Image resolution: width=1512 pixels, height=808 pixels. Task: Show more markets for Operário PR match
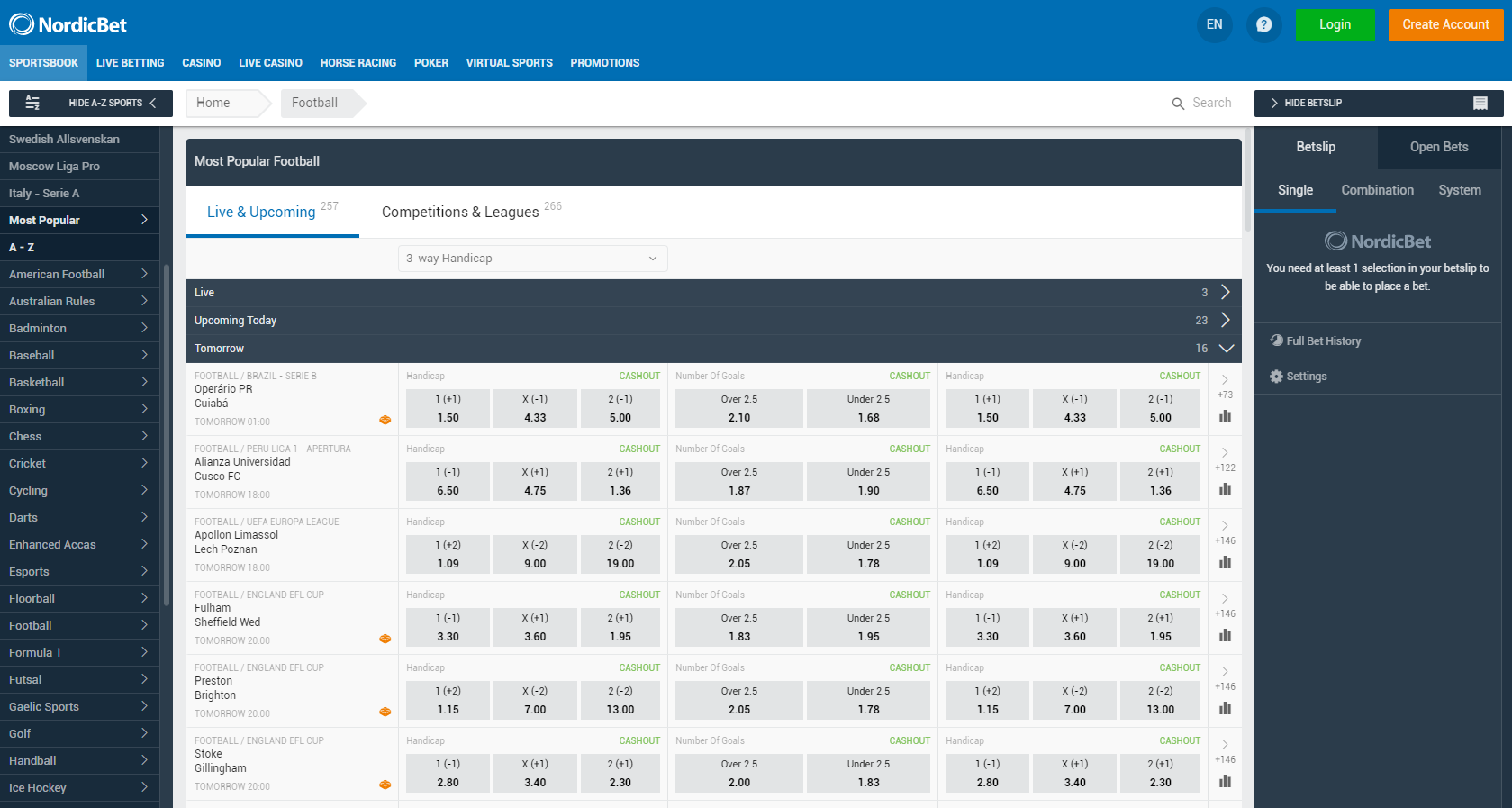coord(1225,386)
